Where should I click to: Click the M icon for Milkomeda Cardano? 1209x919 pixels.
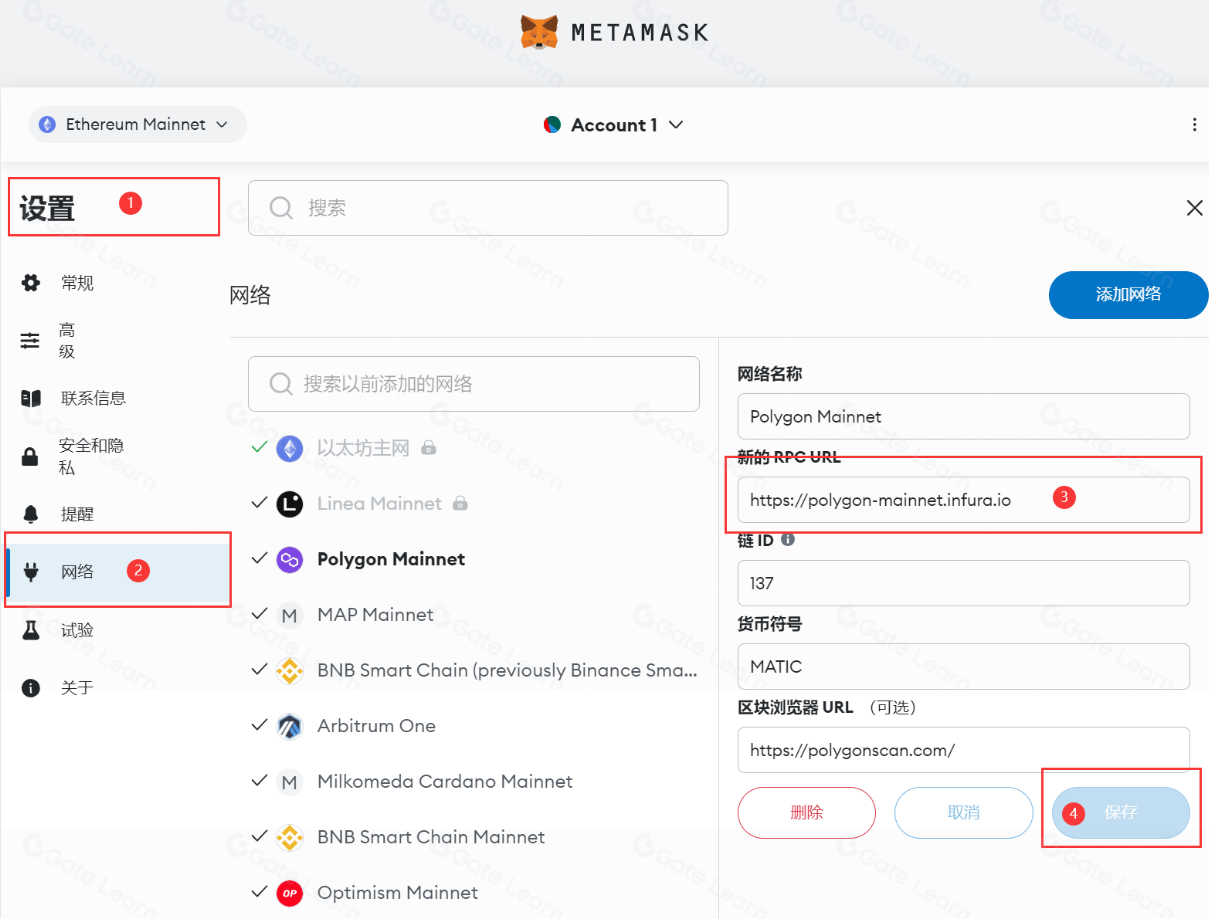click(290, 781)
